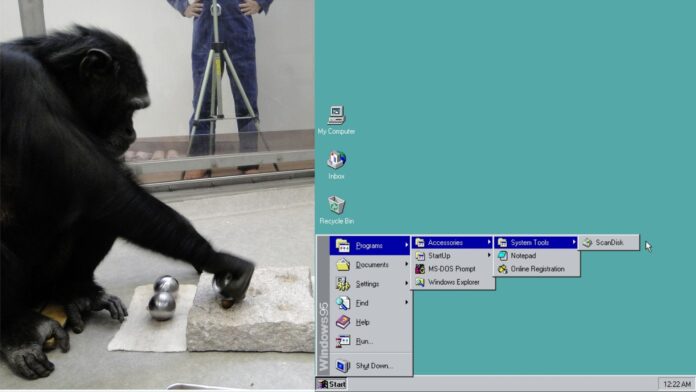Launch MS-DOS Prompt label entry
Viewport: 696px width, 392px height.
point(451,269)
